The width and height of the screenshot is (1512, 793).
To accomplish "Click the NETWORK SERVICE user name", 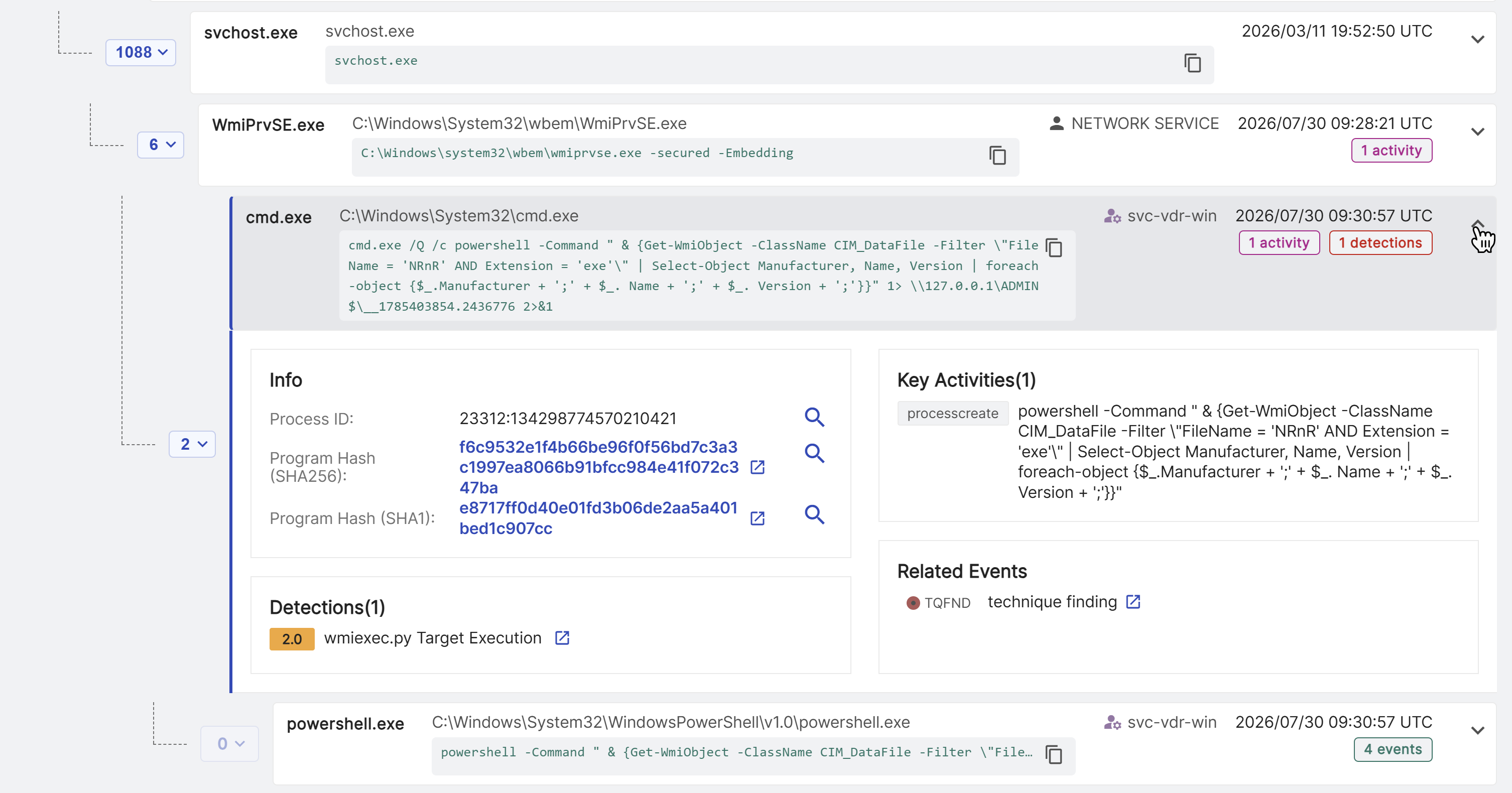I will [1145, 123].
